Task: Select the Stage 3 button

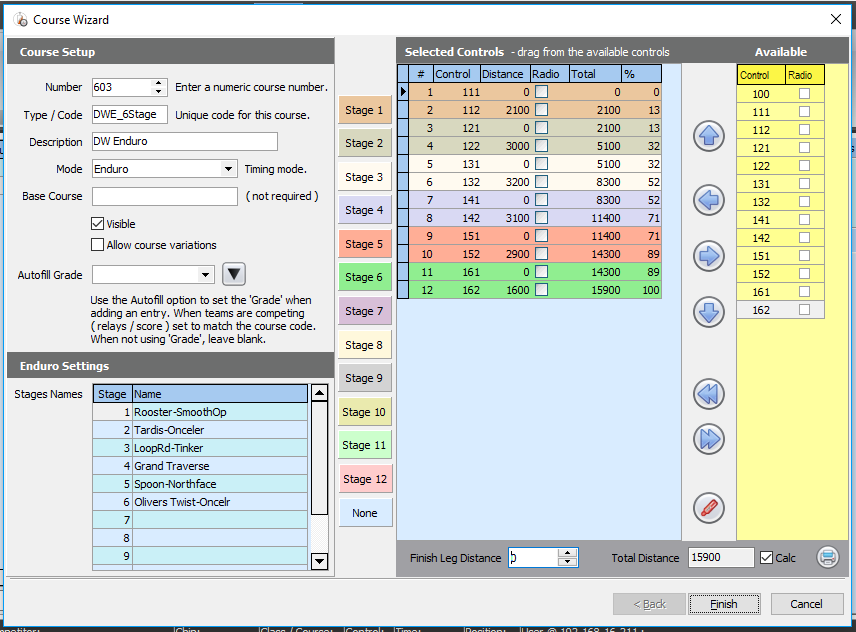Action: coord(364,177)
